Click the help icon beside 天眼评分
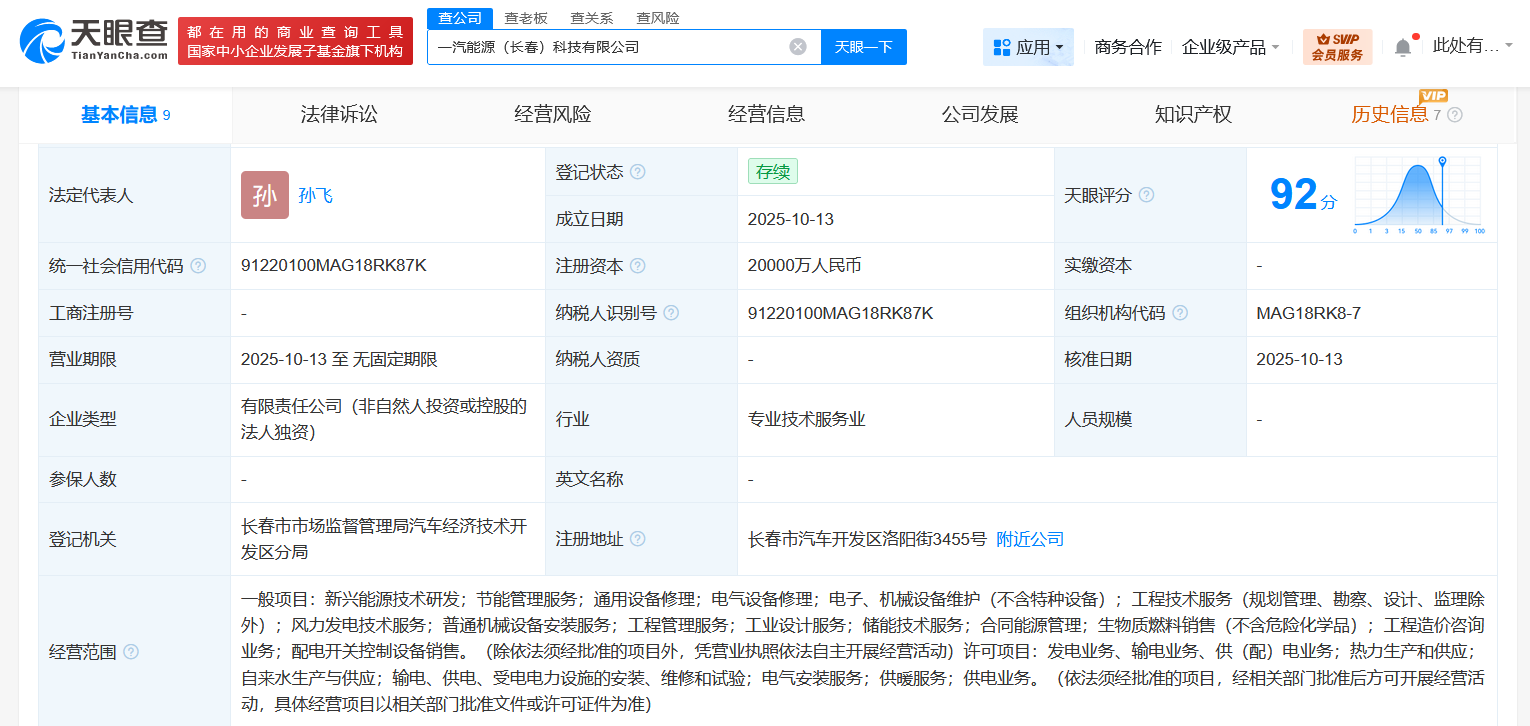The image size is (1530, 726). 1147,195
